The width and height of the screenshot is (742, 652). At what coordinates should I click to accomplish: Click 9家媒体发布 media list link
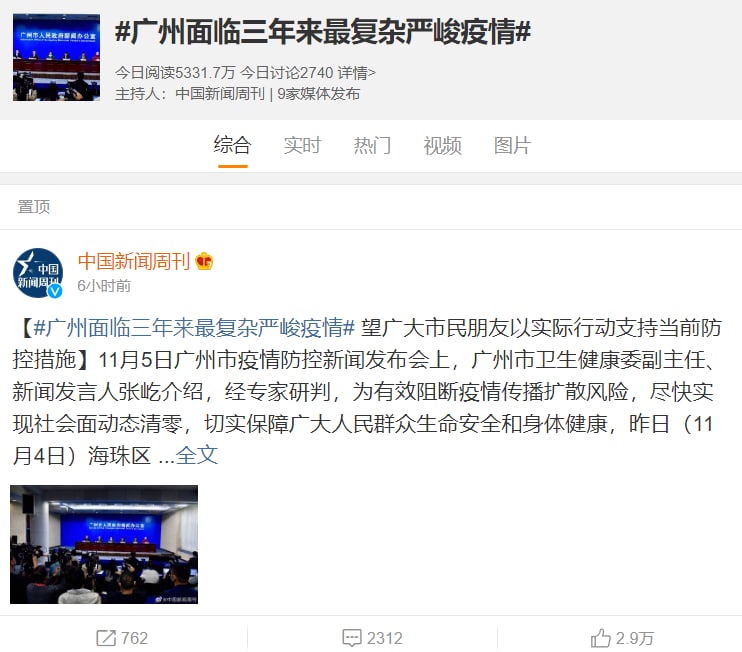(x=318, y=93)
